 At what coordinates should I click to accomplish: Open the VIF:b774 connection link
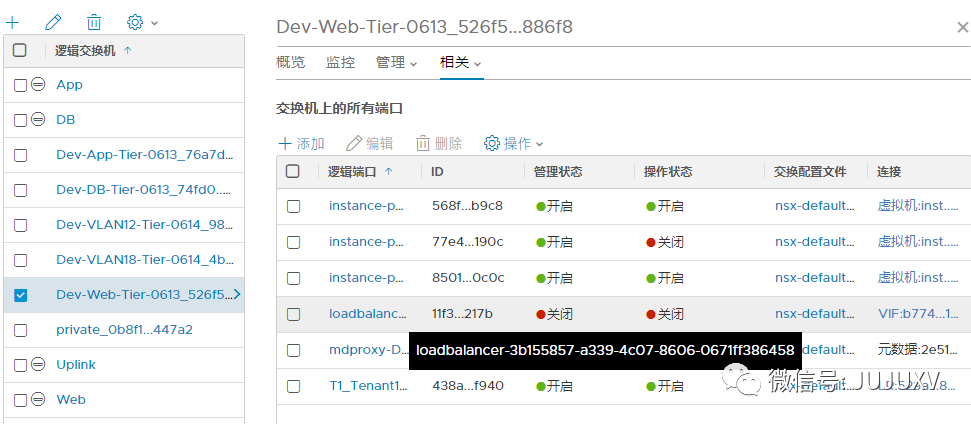click(x=917, y=314)
